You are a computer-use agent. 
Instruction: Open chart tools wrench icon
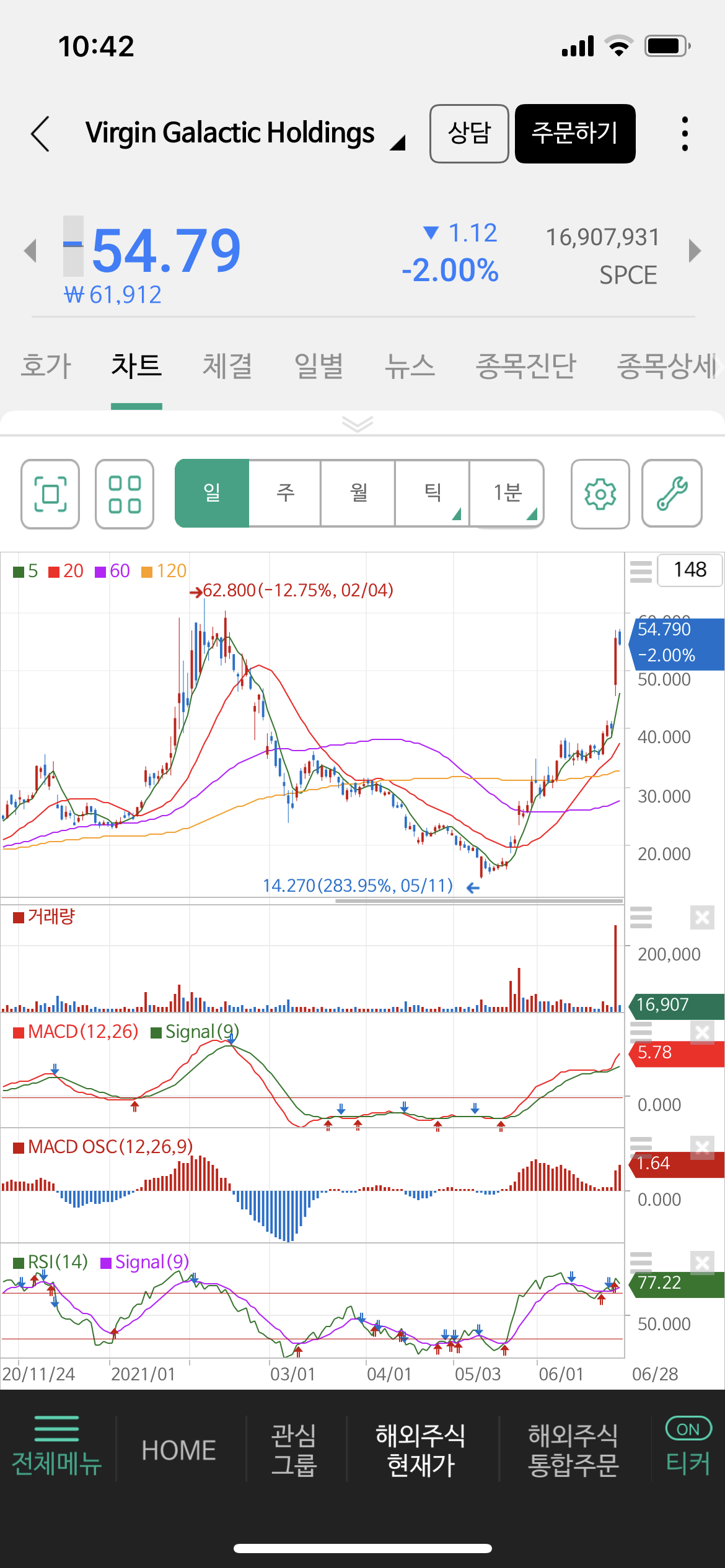pyautogui.click(x=672, y=494)
